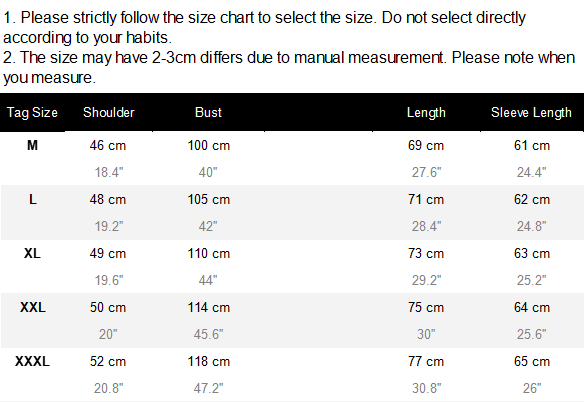Screen dimensions: 584x403
Task: Click the Tag Size column header
Action: (x=32, y=112)
